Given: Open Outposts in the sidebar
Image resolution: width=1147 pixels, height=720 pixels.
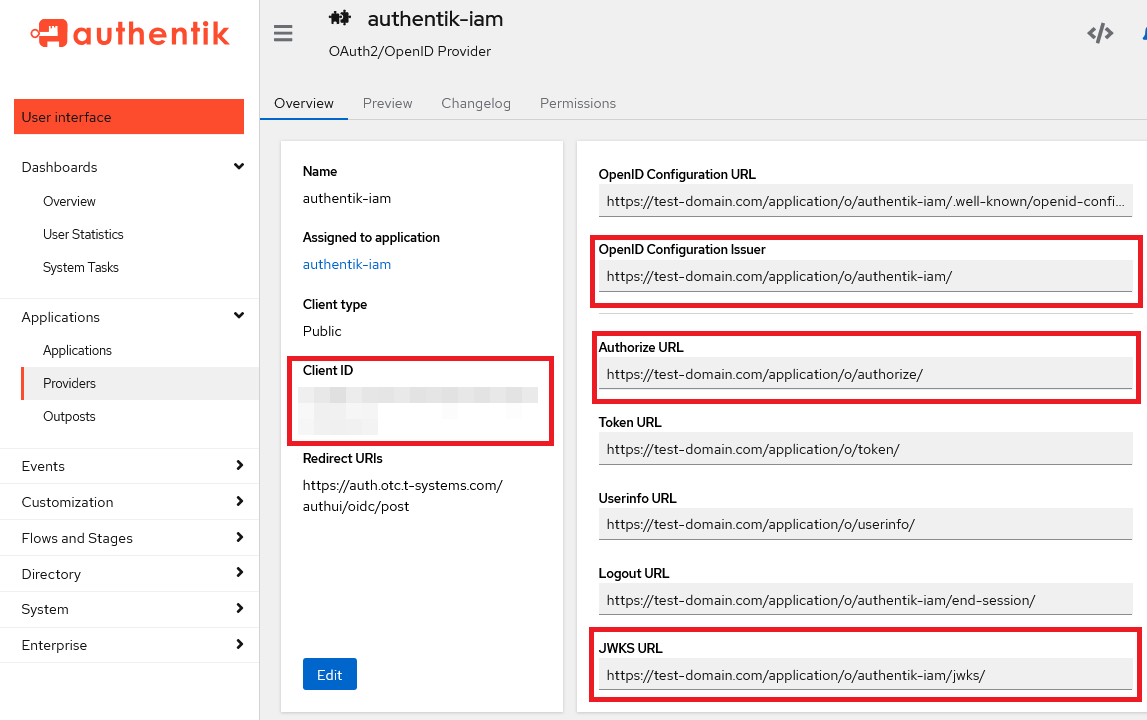Looking at the screenshot, I should tap(69, 416).
